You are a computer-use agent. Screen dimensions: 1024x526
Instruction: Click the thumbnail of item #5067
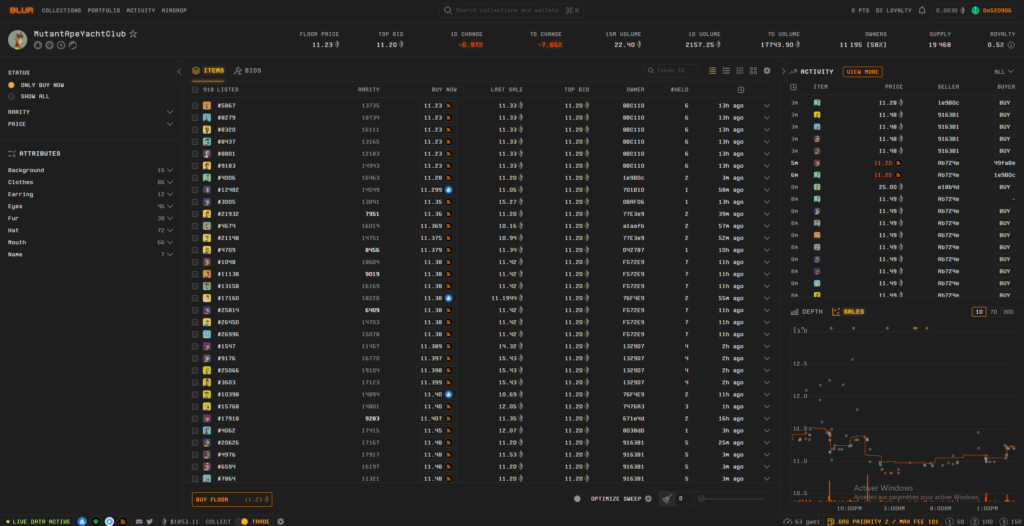[206, 106]
